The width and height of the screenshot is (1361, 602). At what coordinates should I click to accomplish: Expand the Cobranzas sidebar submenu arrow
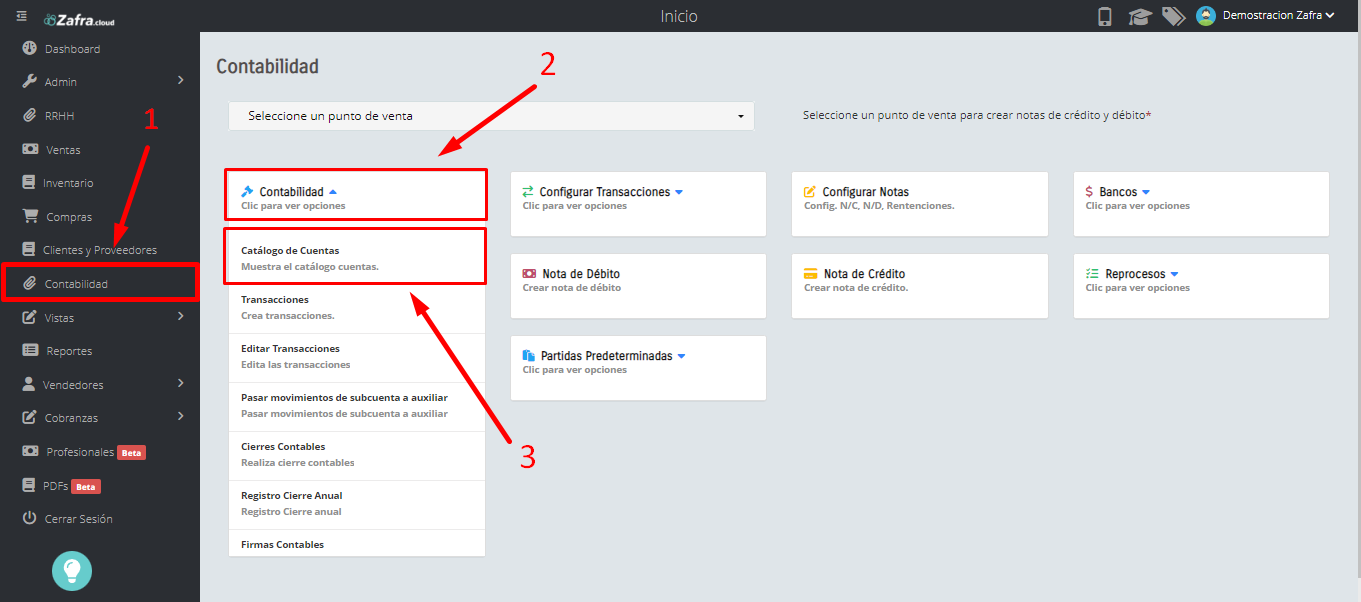pos(181,416)
